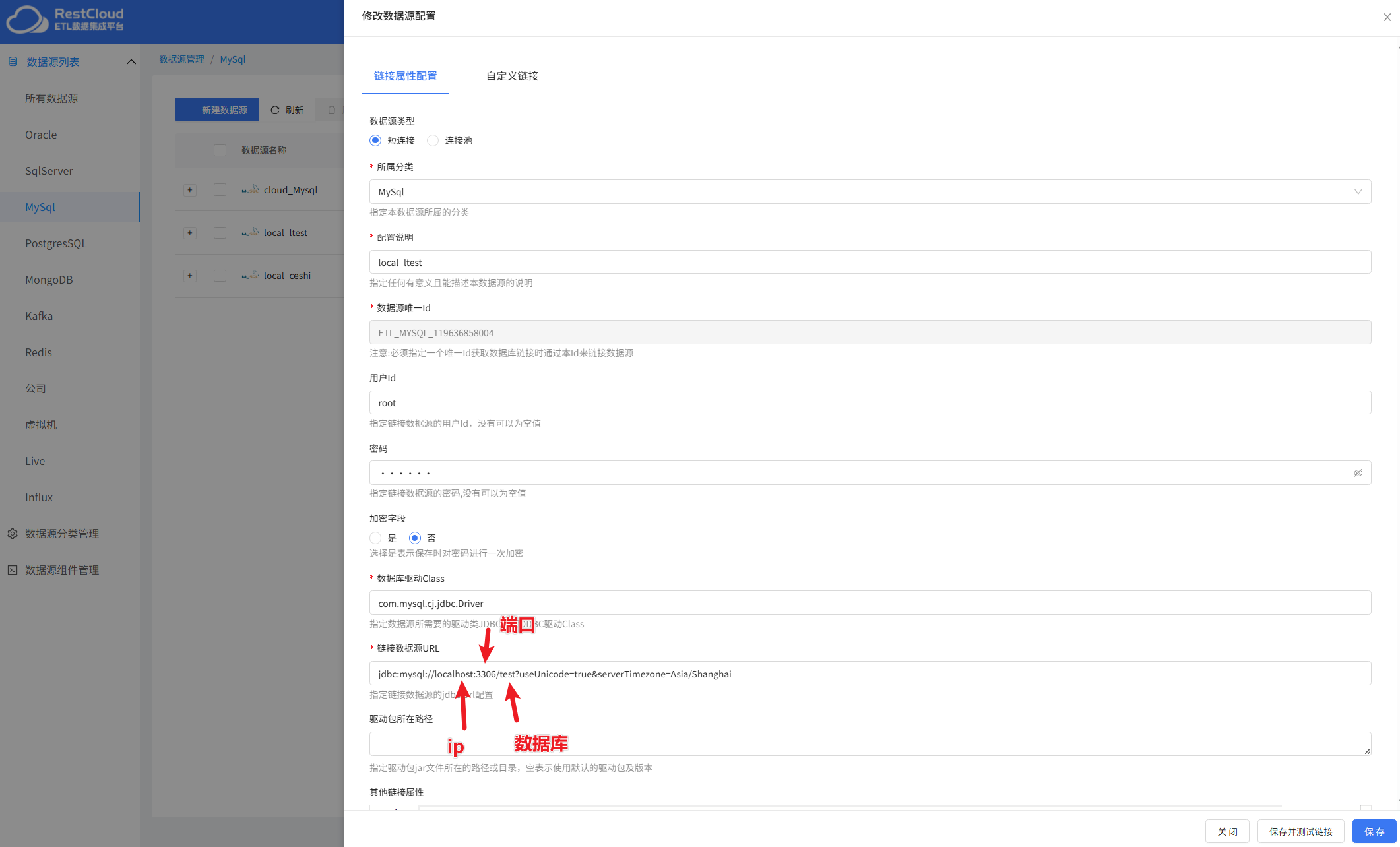Screen dimensions: 1400x847
Task: Click the 保存并测试链接 button
Action: 1300,831
